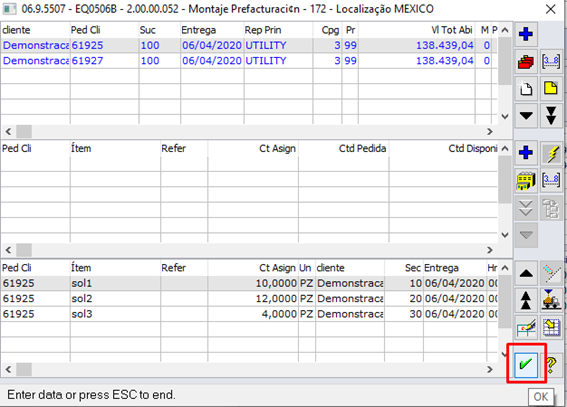The width and height of the screenshot is (567, 407).
Task: Click the single black down arrow button
Action: pos(526,116)
